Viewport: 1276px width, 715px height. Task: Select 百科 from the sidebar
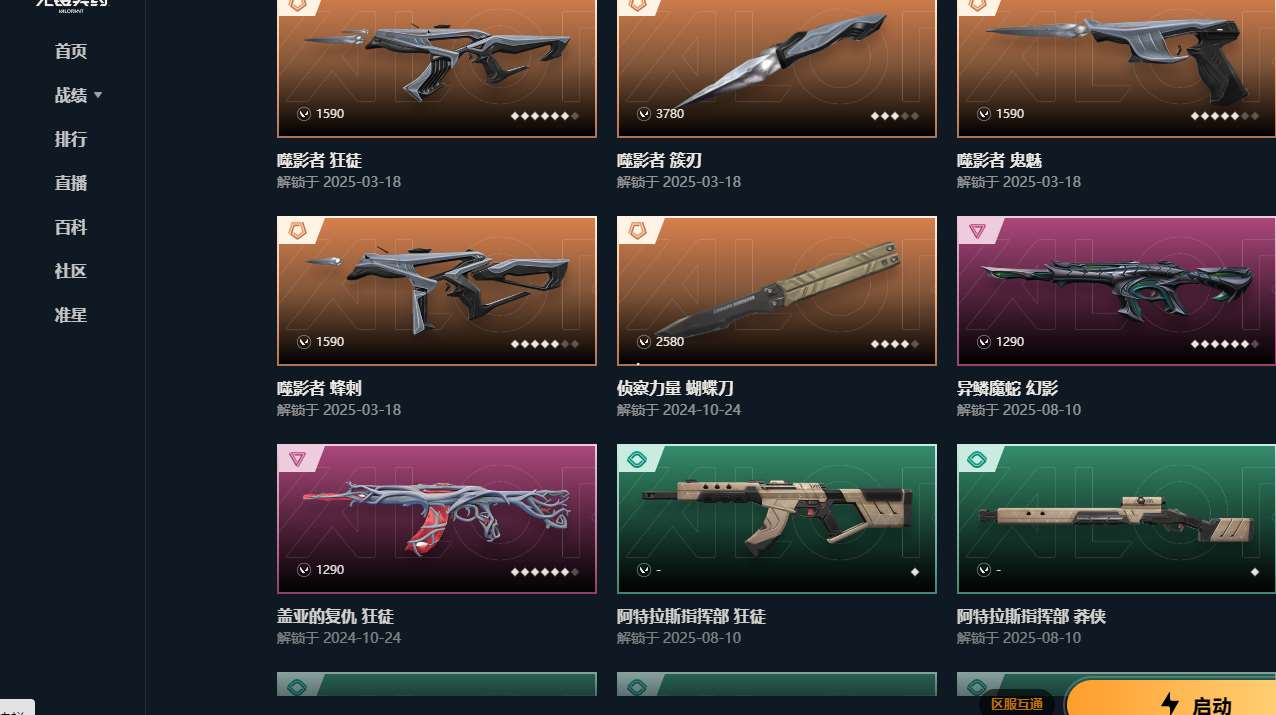pyautogui.click(x=71, y=227)
